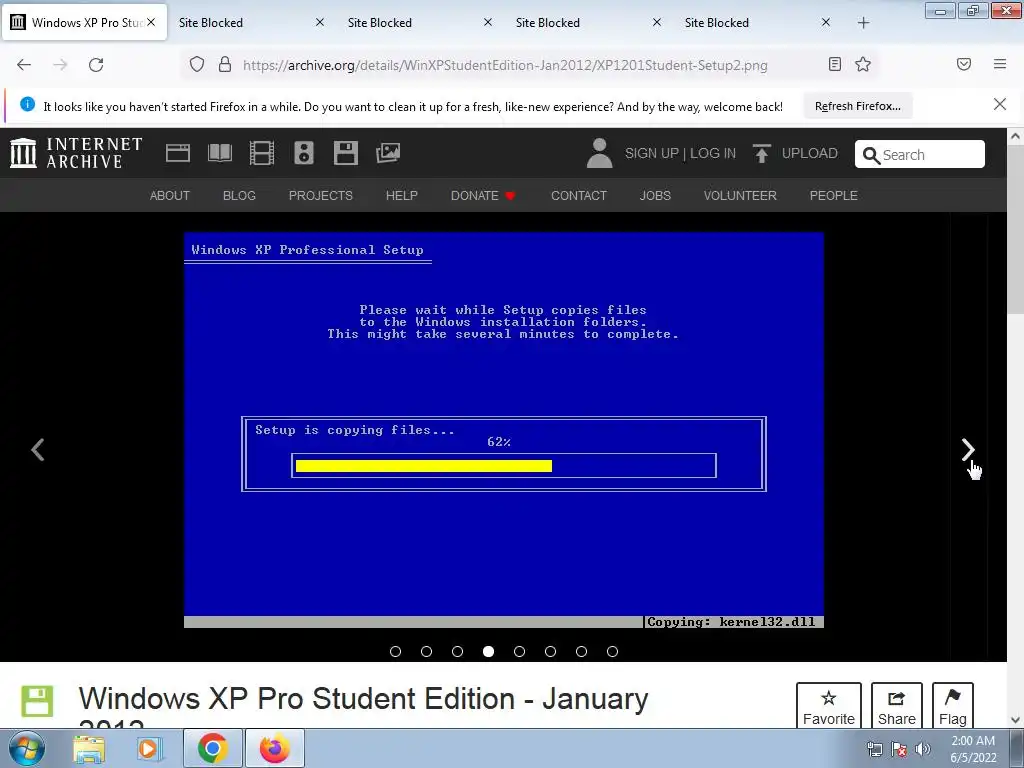Click the Share button
Image resolution: width=1024 pixels, height=768 pixels.
tap(897, 706)
